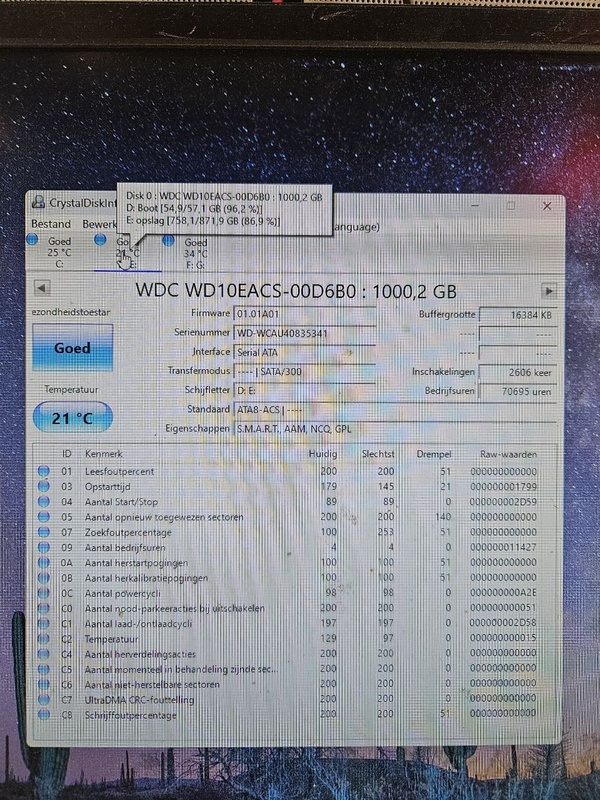This screenshot has height=800, width=600.
Task: Click raw value 000000001799 of Opstarttijd
Action: click(503, 486)
